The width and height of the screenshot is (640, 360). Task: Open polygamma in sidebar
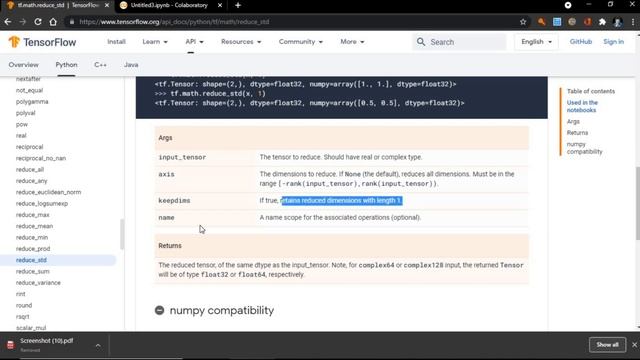(x=32, y=102)
